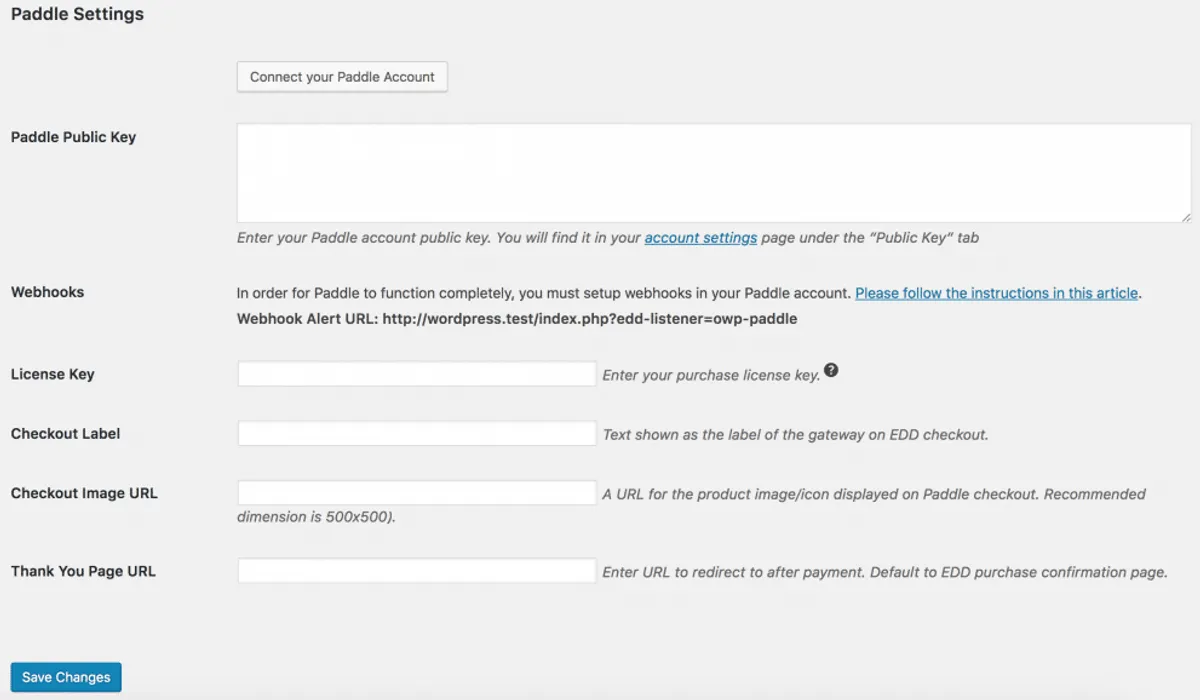
Task: Open the webhook instructions article link
Action: pos(996,293)
